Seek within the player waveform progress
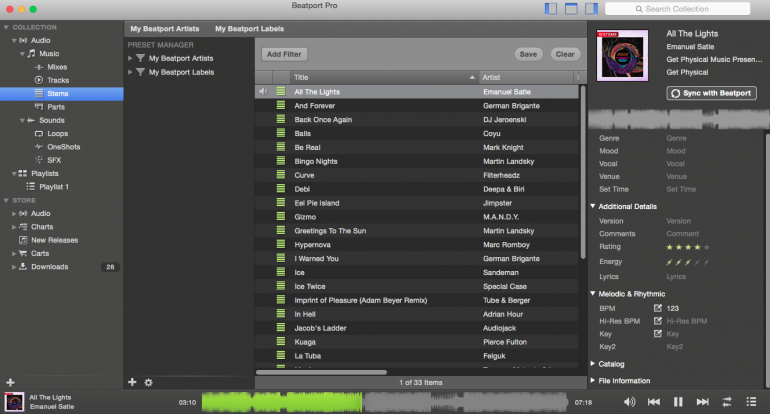 [385, 402]
